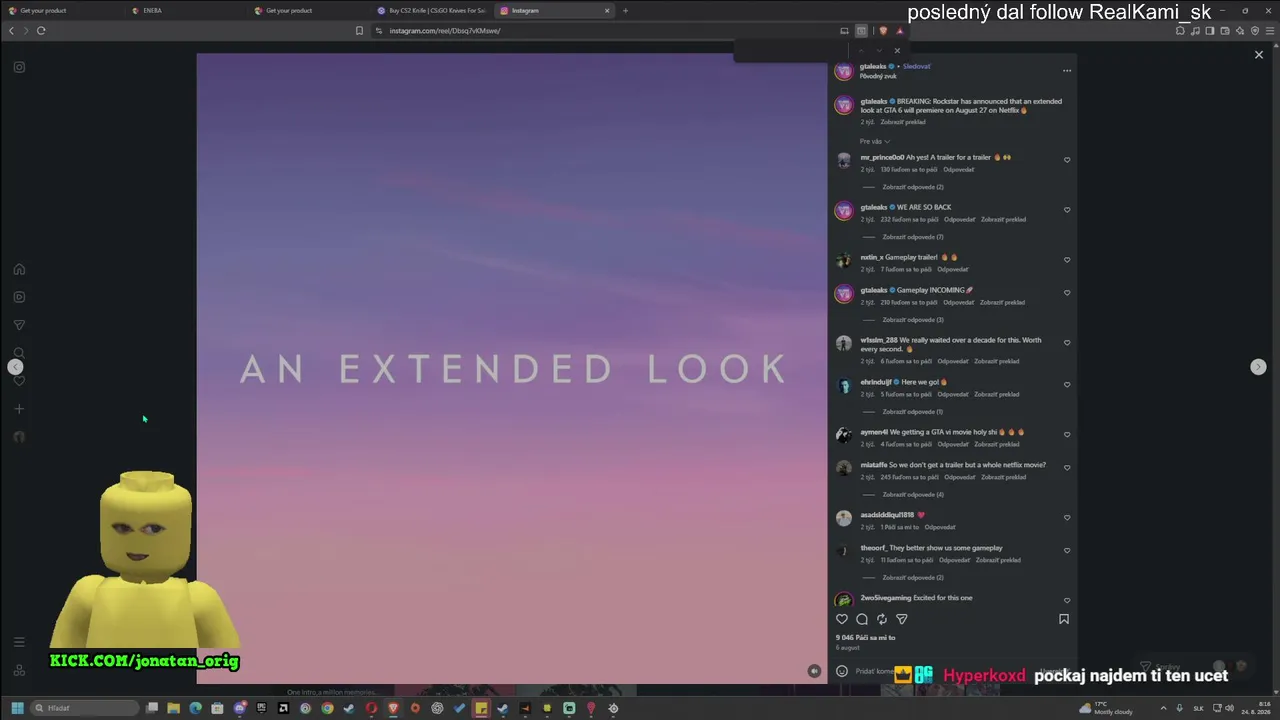The width and height of the screenshot is (1280, 720).
Task: Click the Windows taskbar search box
Action: click(84, 708)
